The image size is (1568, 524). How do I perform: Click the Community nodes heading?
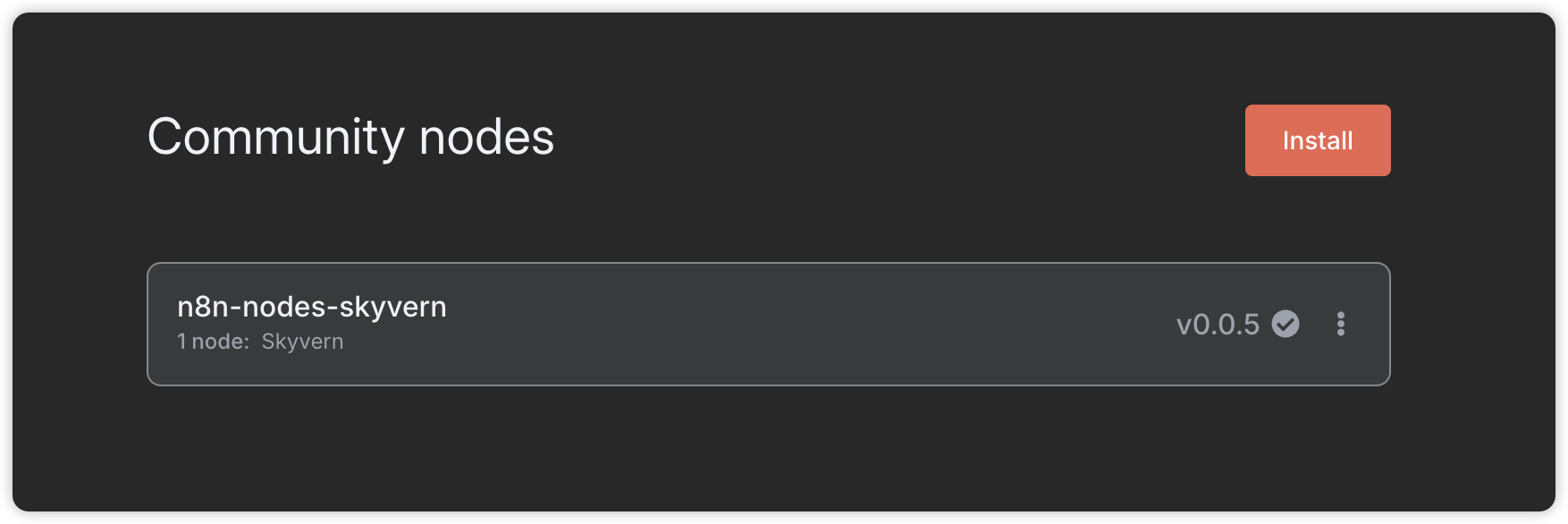350,138
